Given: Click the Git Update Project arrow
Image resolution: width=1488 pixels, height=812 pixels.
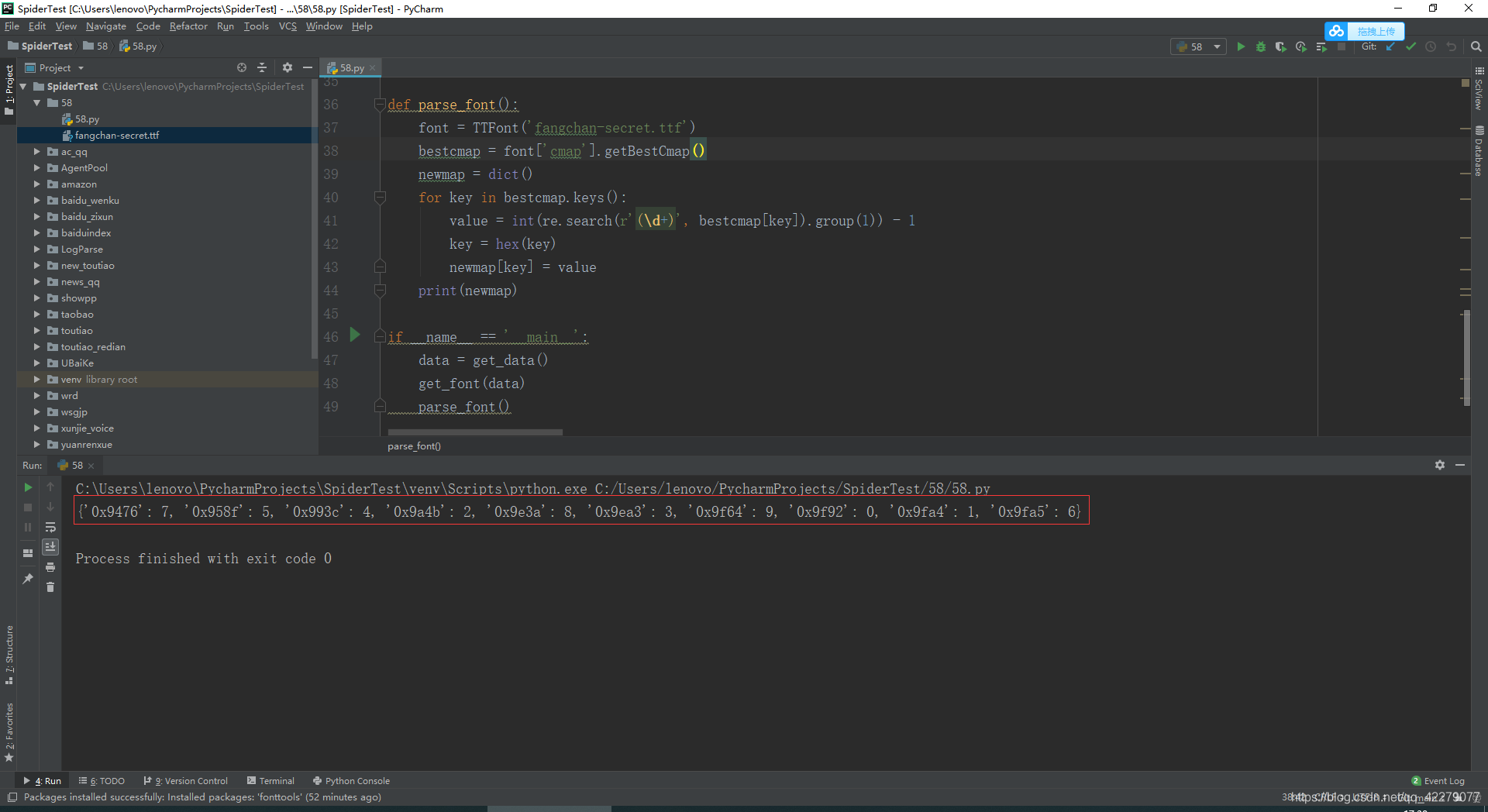Looking at the screenshot, I should coord(1390,46).
